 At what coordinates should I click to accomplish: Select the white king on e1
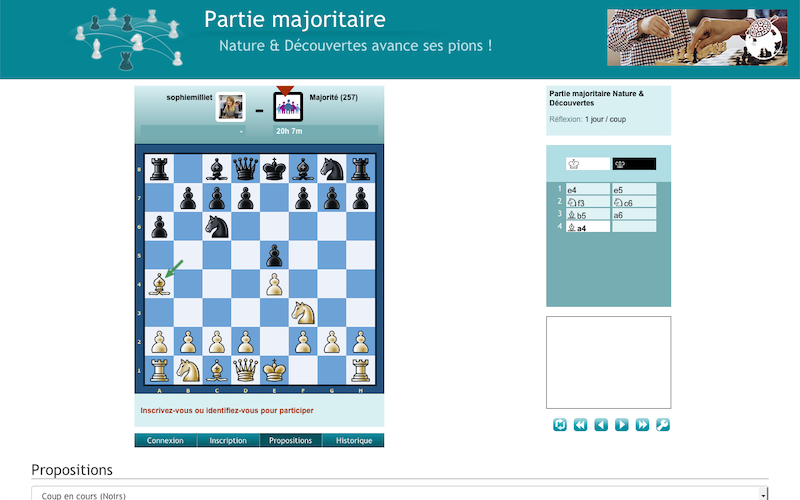click(274, 370)
